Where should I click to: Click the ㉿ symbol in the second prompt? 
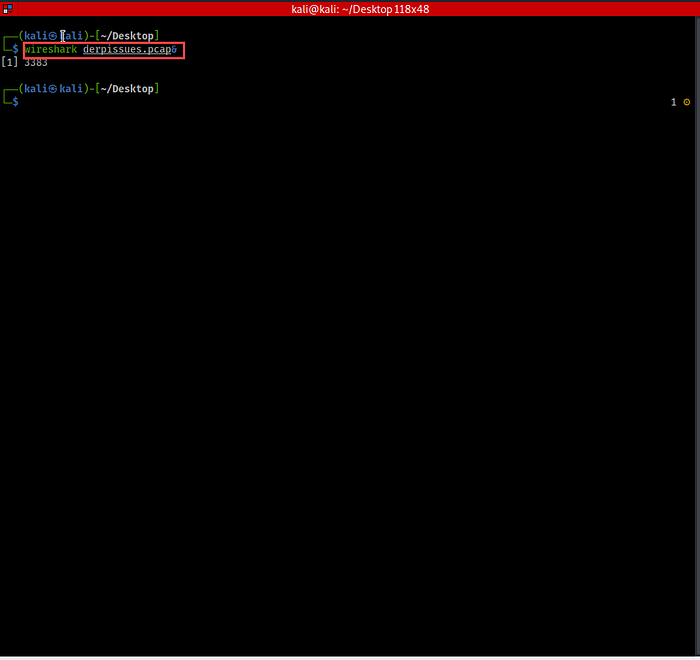point(52,89)
